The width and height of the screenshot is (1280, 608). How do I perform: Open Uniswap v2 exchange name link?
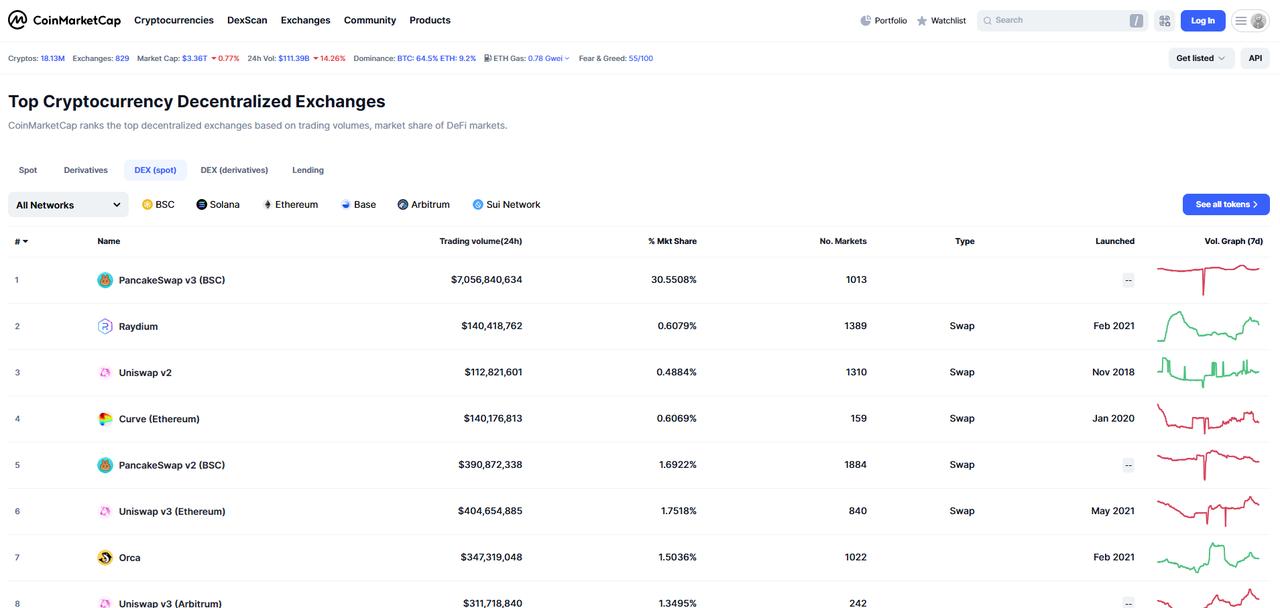(x=145, y=372)
